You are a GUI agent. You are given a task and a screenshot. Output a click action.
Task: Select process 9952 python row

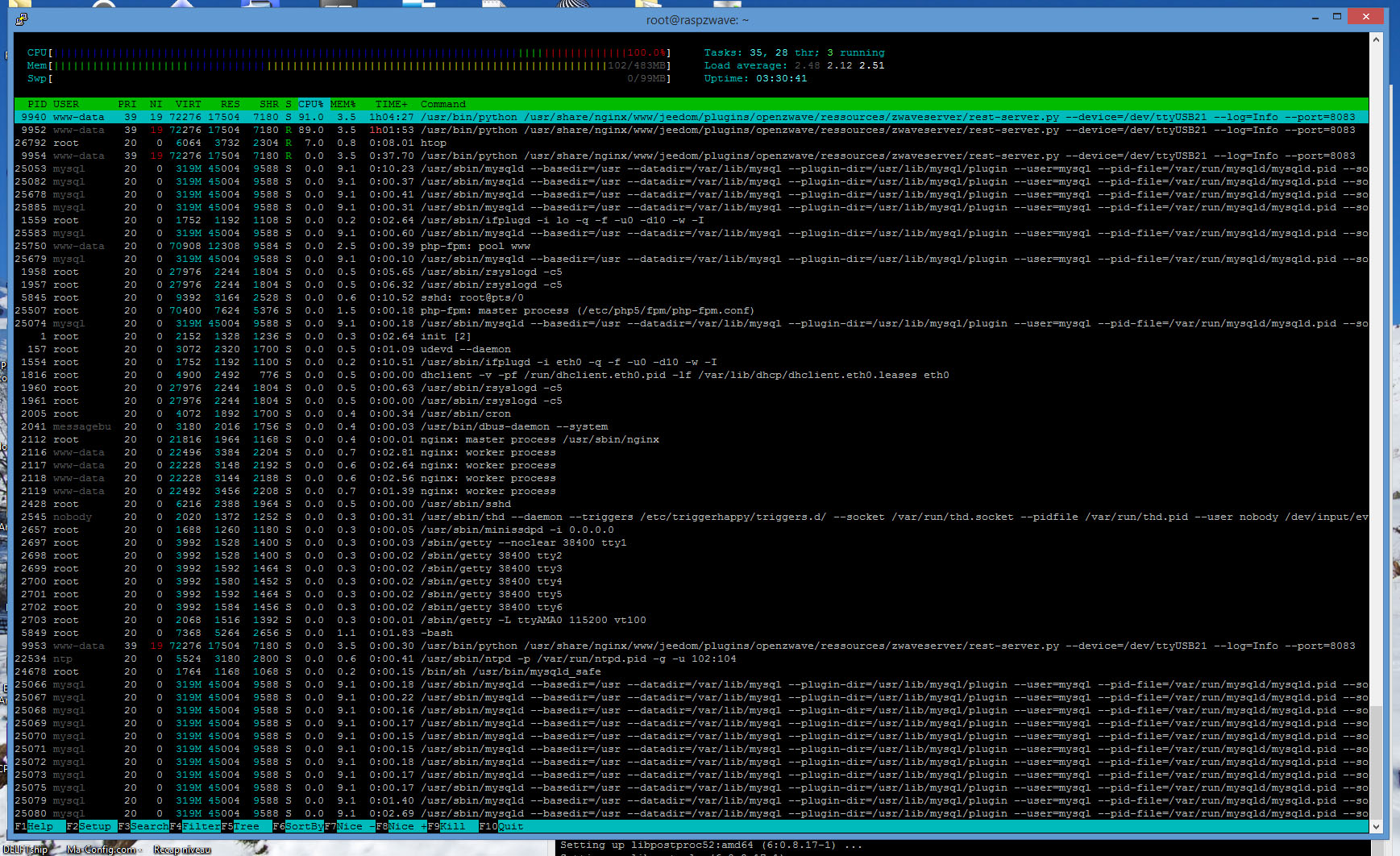[691, 130]
